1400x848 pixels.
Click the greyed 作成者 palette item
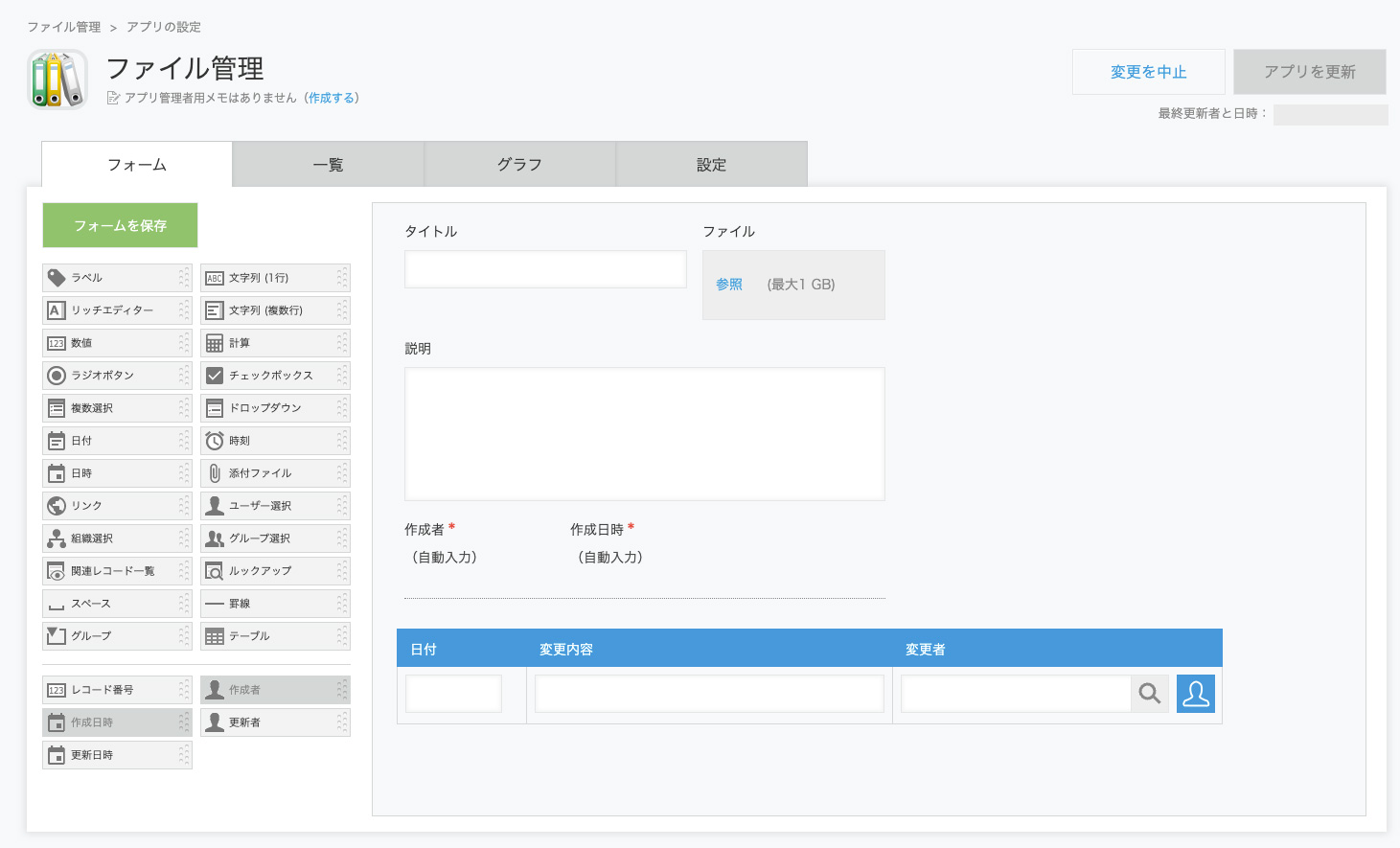point(275,690)
